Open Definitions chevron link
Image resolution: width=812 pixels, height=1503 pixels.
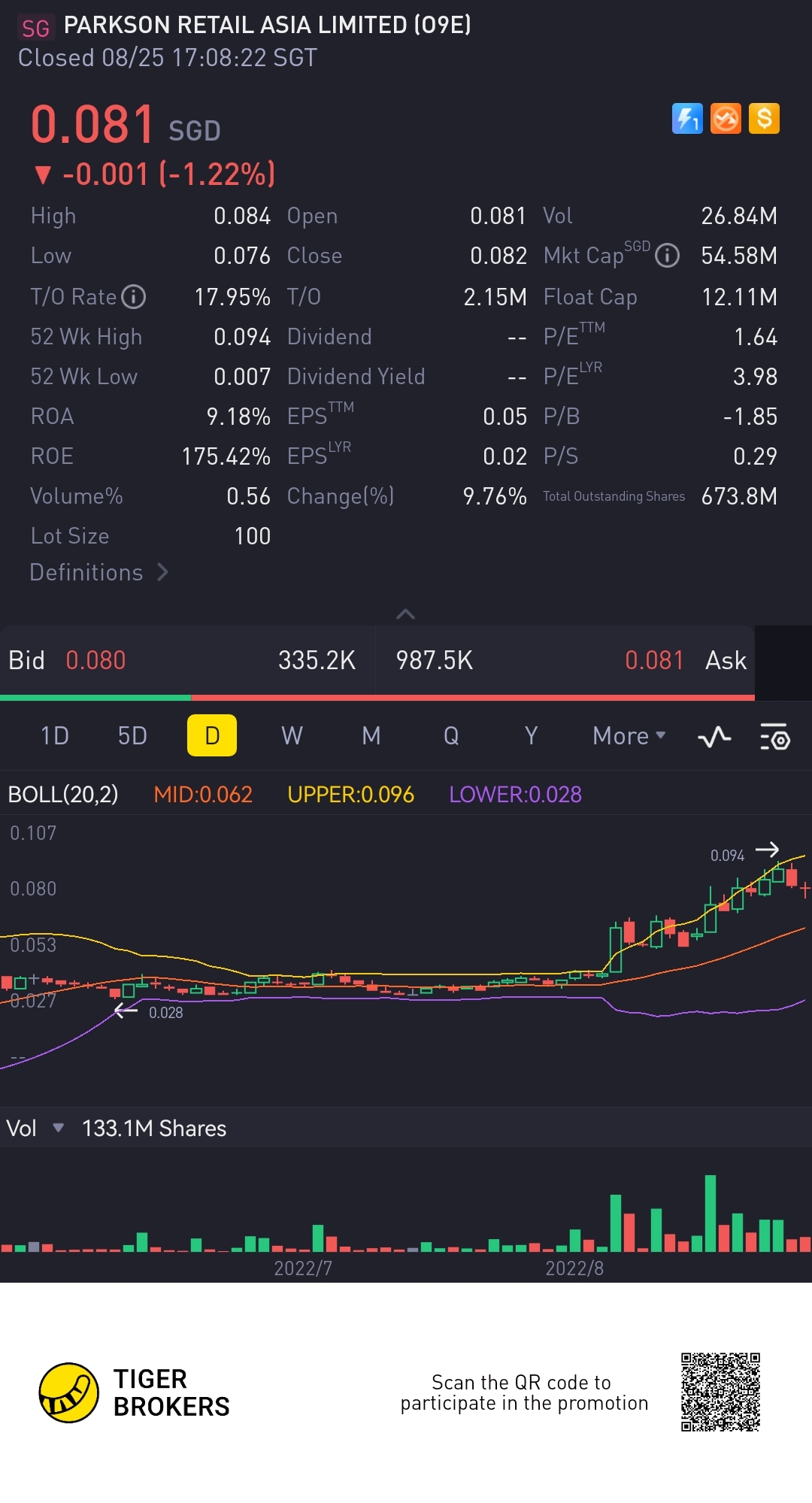coord(99,572)
